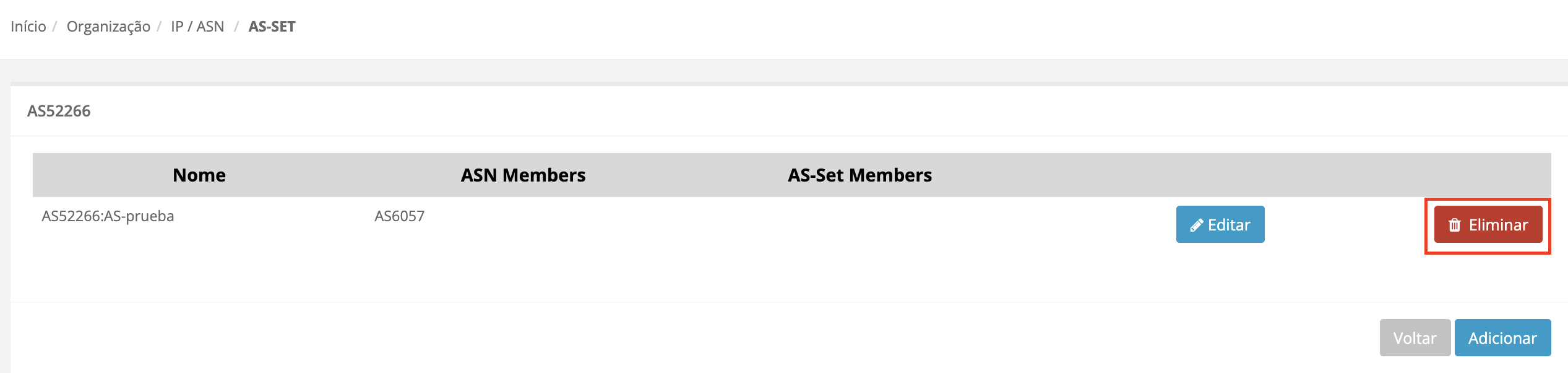This screenshot has height=373, width=1568.
Task: Click the AS52266 panel heading
Action: 59,111
